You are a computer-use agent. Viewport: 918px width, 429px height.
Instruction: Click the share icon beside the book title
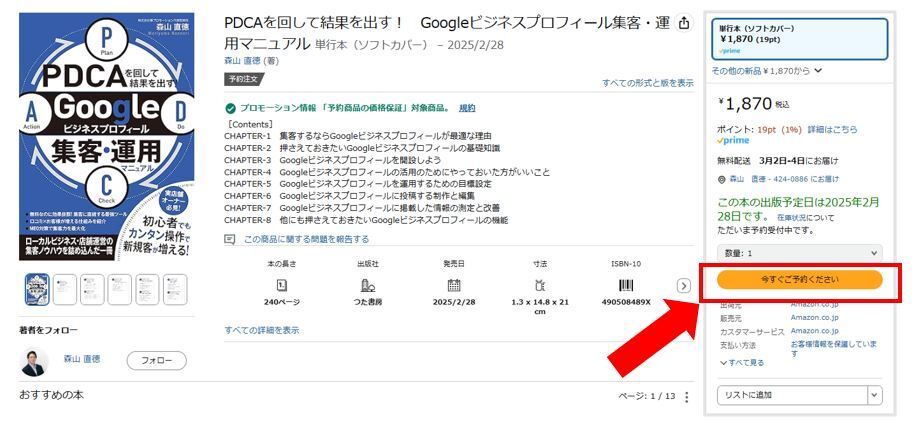[x=683, y=23]
